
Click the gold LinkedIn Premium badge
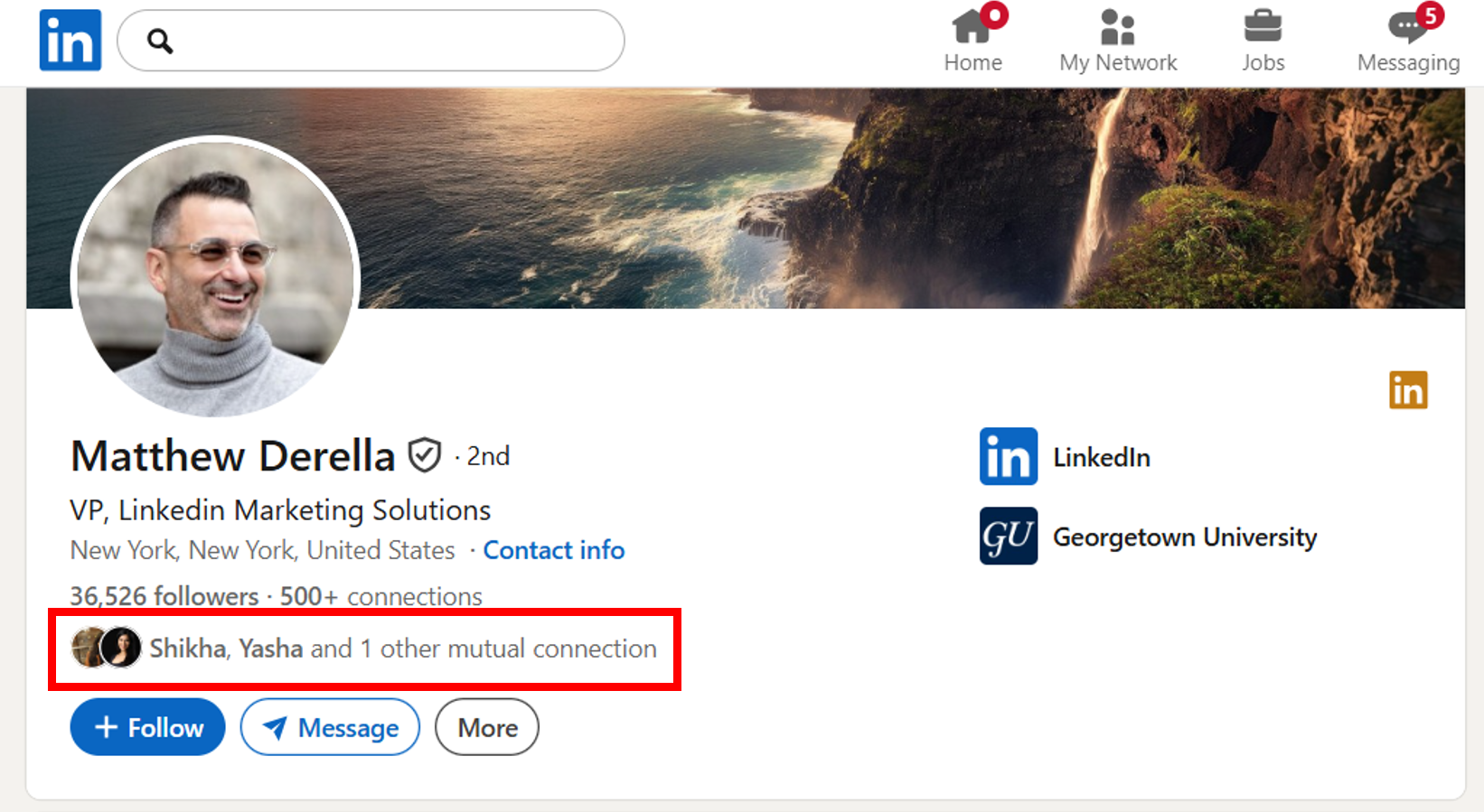(1408, 390)
